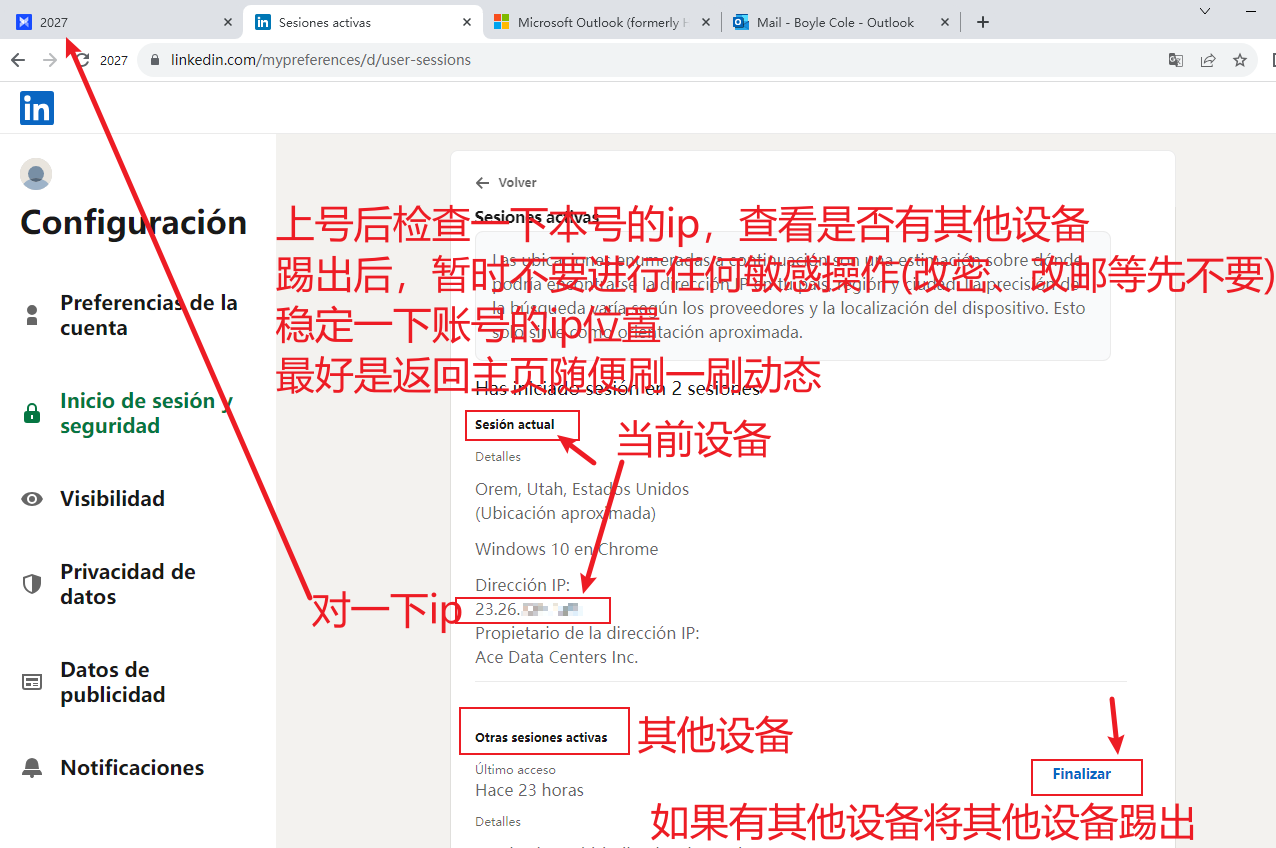
Task: Open the browser tab overview chevron
Action: [x=1204, y=11]
